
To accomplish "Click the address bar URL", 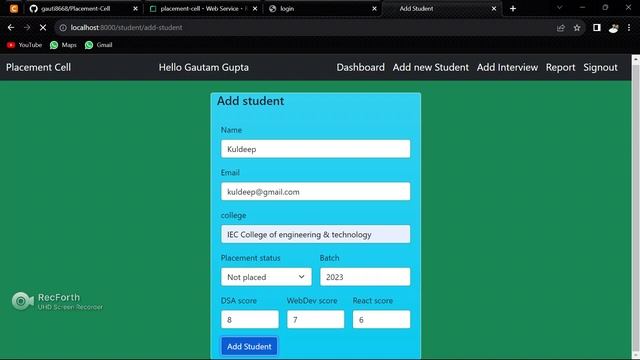I will pyautogui.click(x=127, y=28).
